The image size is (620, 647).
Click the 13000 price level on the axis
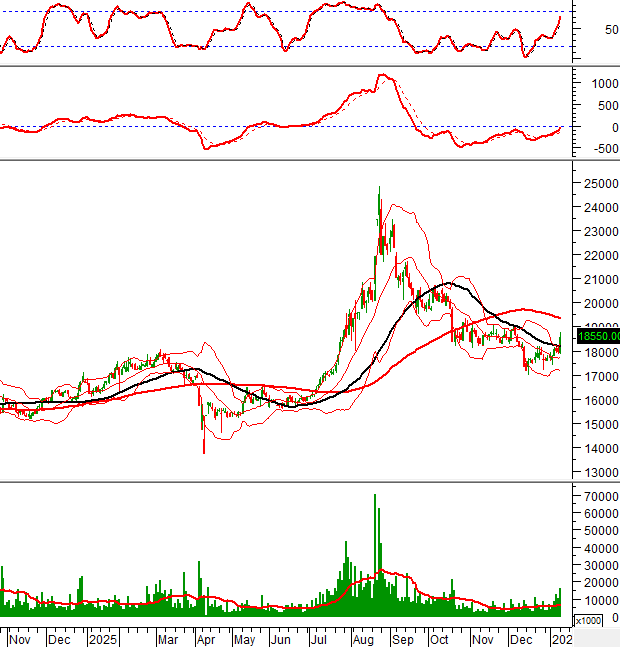tap(598, 476)
